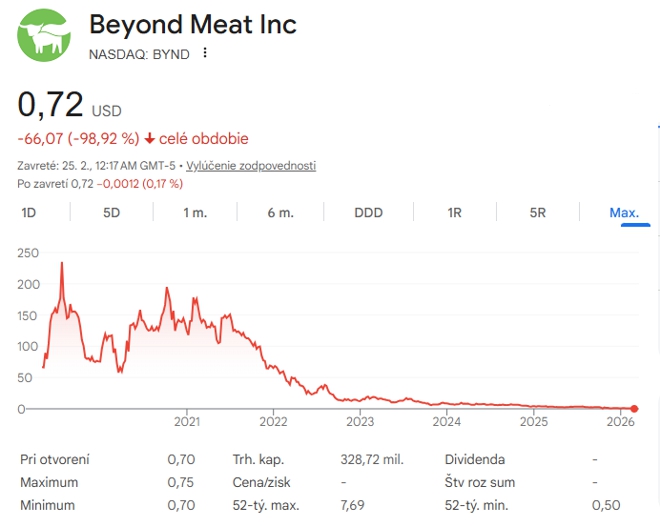Image resolution: width=660 pixels, height=527 pixels.
Task: Open the three-dot more options menu
Action: coord(206,53)
